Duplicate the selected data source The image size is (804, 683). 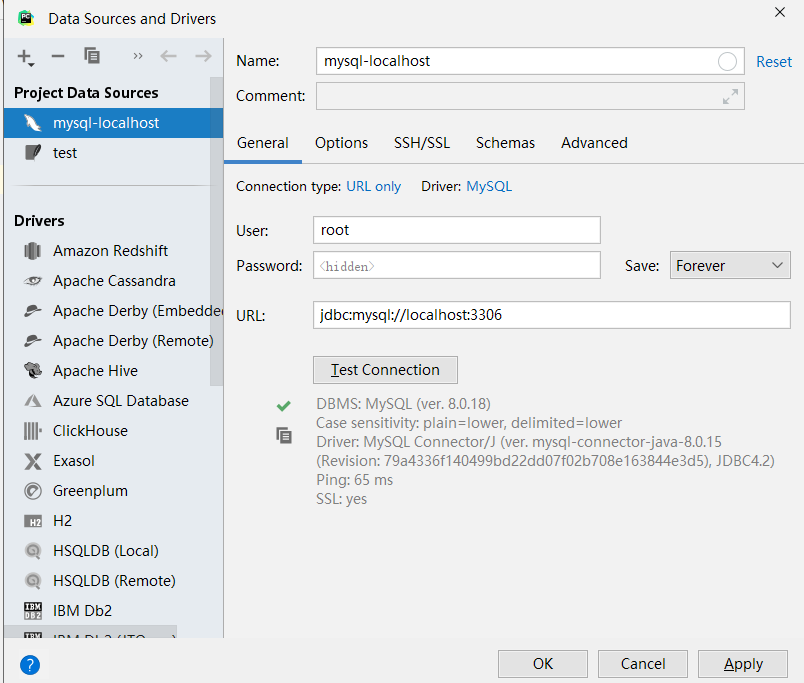(92, 57)
